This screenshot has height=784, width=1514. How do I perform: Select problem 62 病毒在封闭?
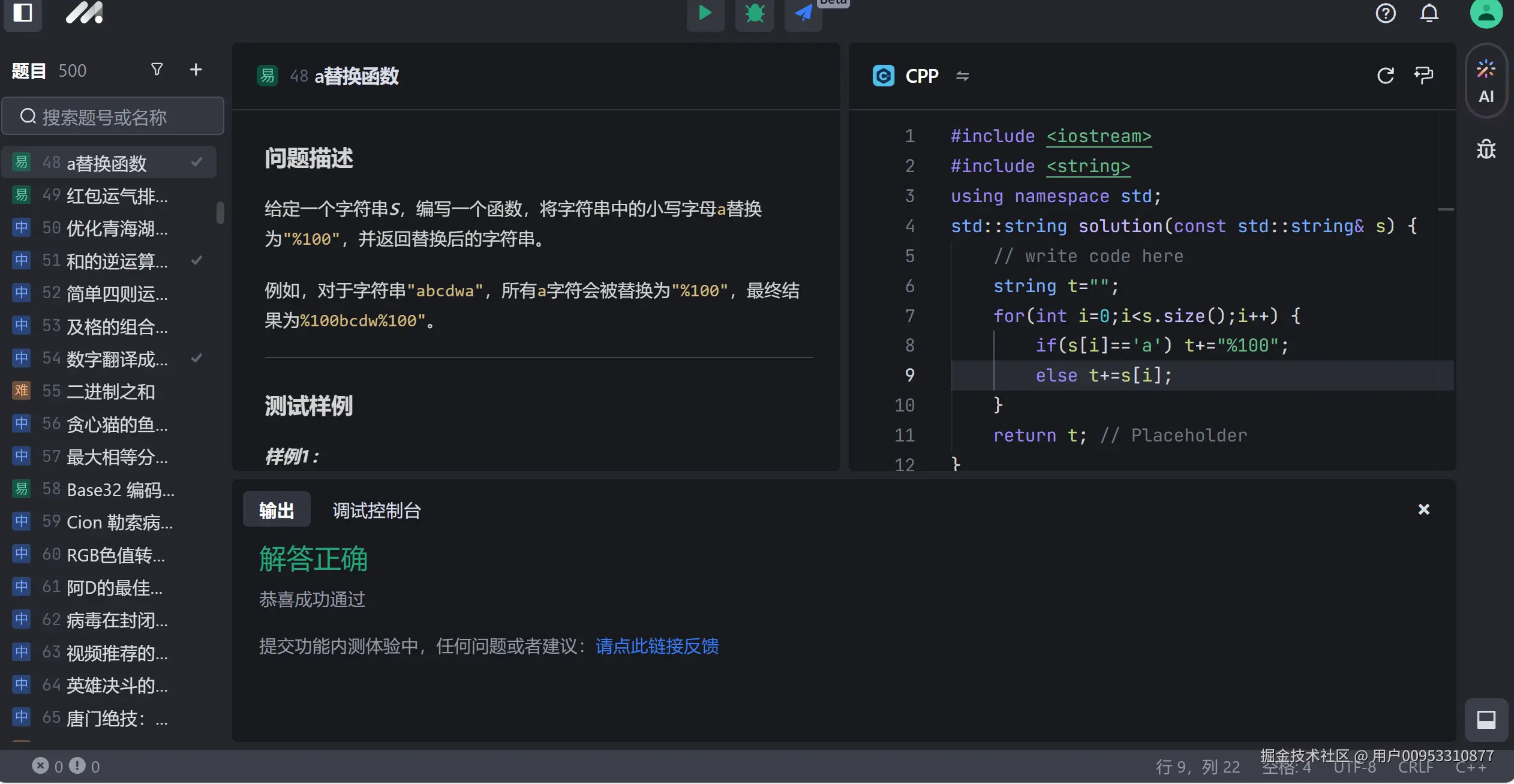coord(109,620)
